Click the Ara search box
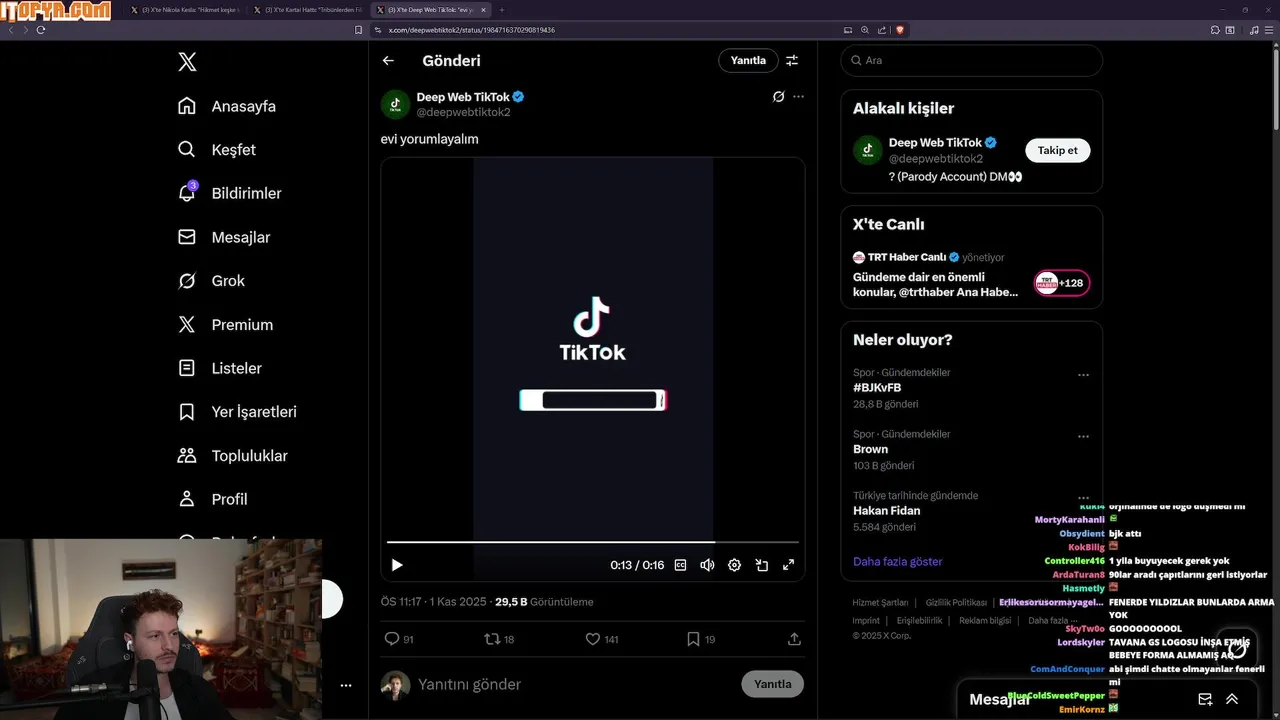 click(x=971, y=60)
